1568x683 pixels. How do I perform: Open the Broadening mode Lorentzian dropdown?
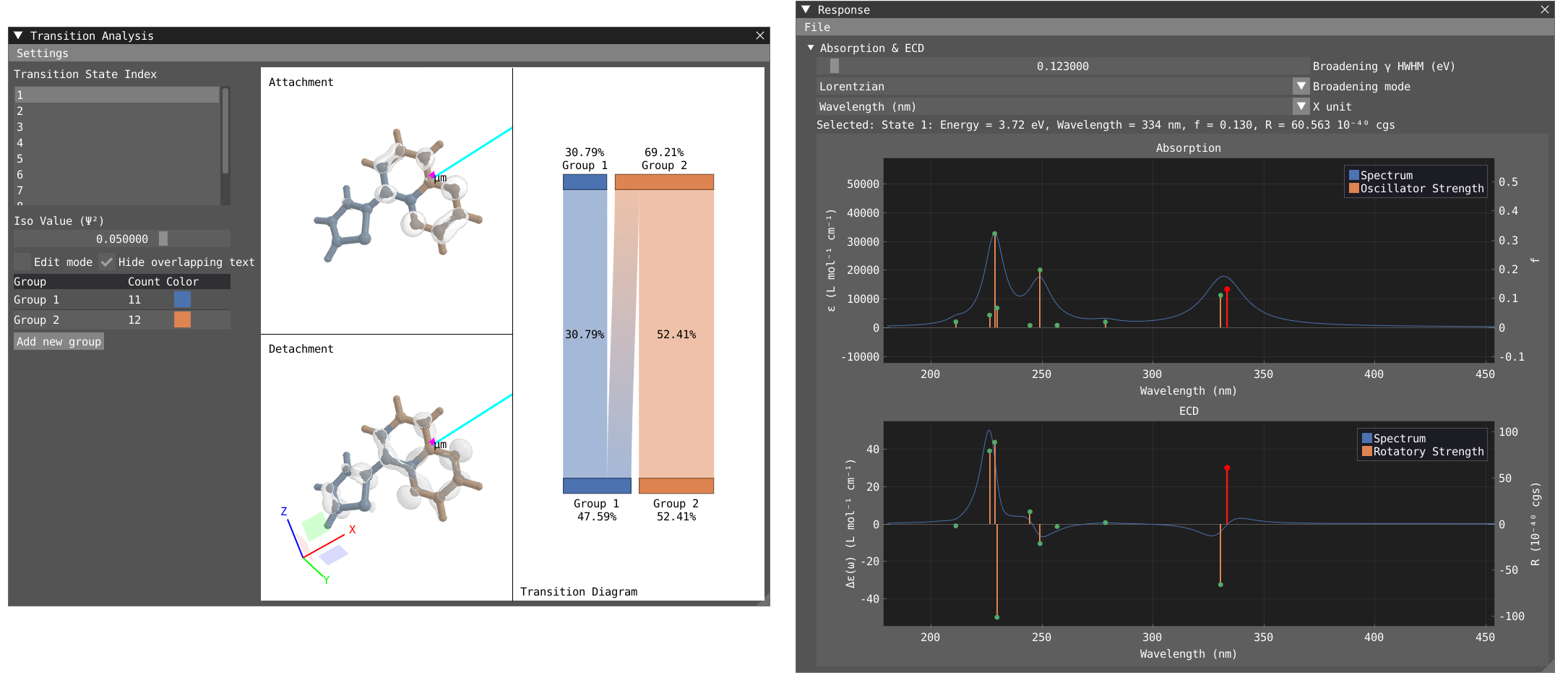pos(1301,86)
